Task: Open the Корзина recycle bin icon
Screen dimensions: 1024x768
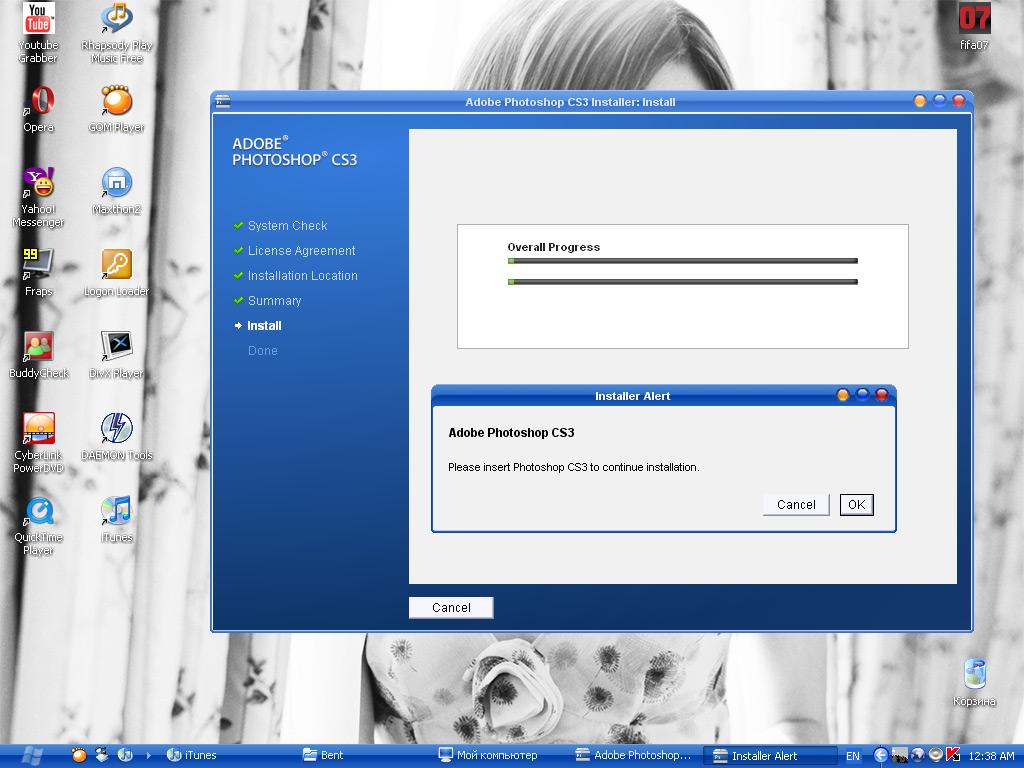Action: pyautogui.click(x=974, y=682)
